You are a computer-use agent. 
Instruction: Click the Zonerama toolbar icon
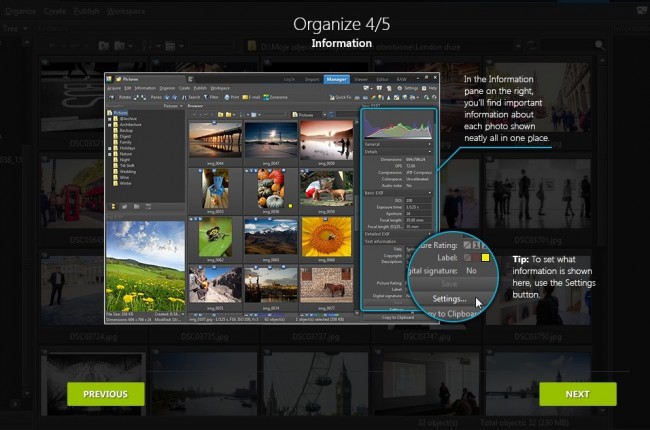[266, 97]
